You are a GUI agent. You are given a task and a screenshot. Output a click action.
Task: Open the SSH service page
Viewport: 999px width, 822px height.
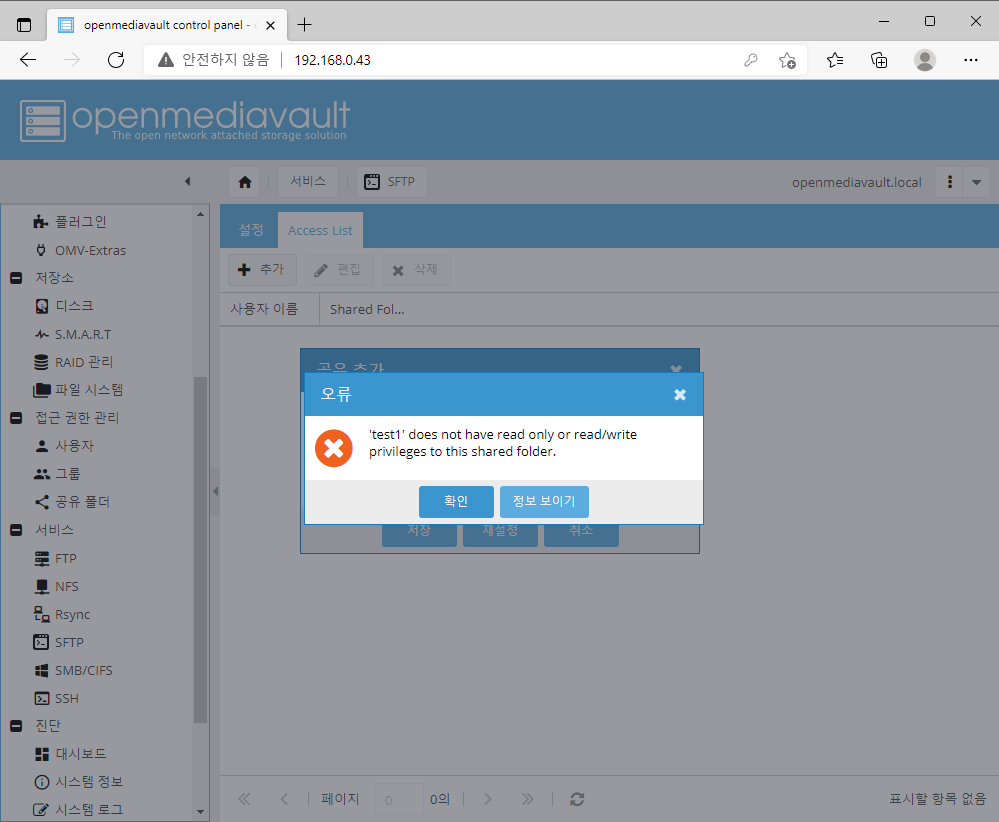click(57, 698)
